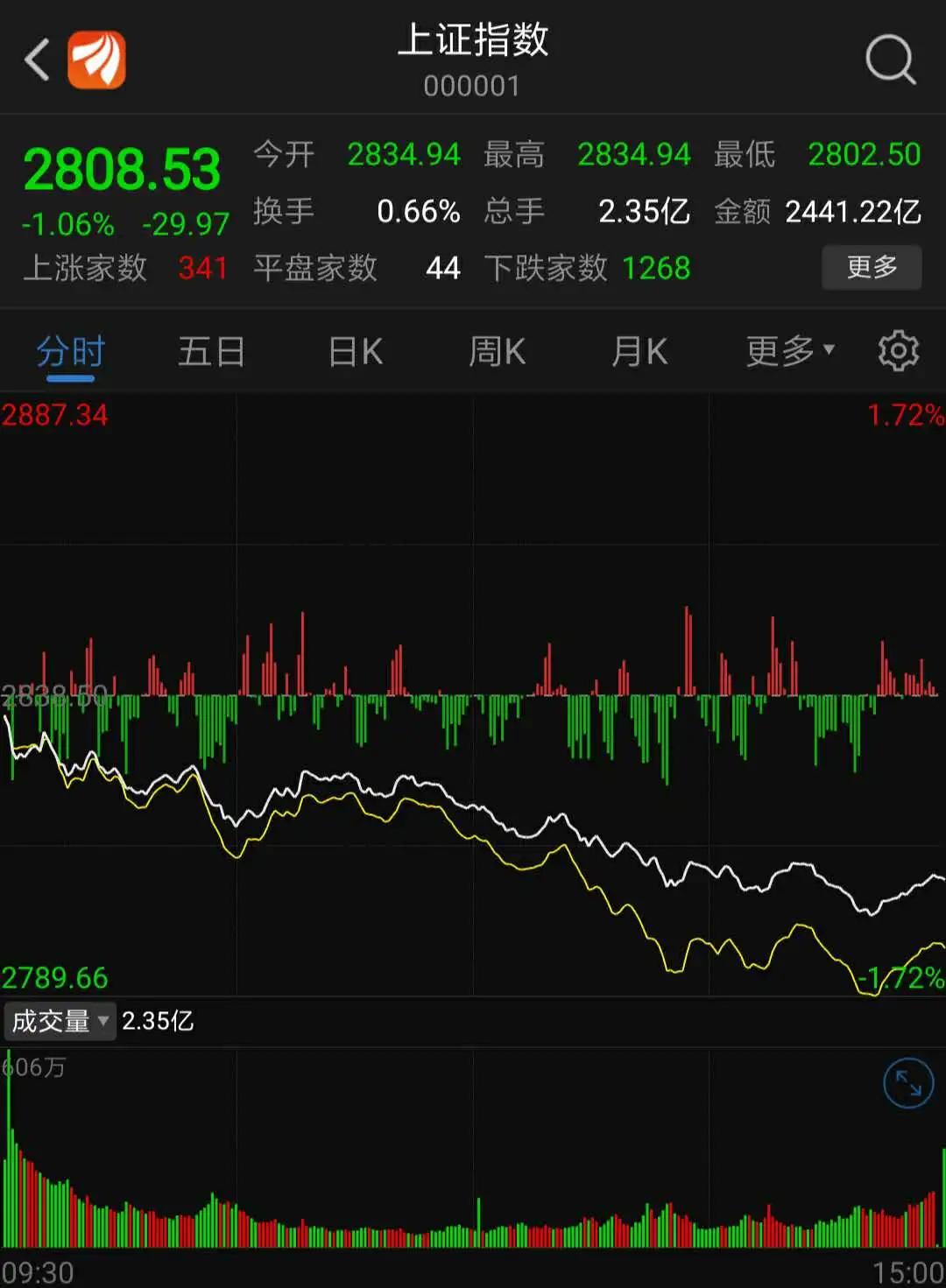Click the 上涨家数 count of 341

pyautogui.click(x=202, y=269)
